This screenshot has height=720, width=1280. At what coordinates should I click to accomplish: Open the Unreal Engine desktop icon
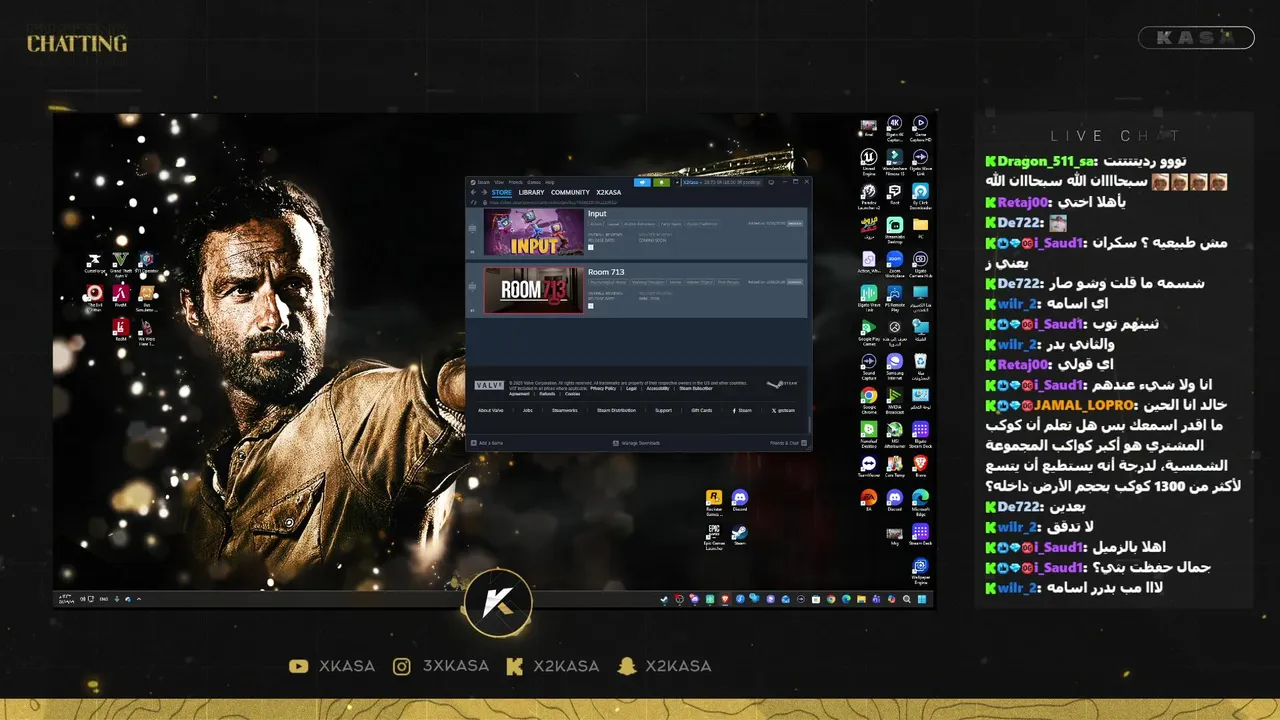click(869, 157)
